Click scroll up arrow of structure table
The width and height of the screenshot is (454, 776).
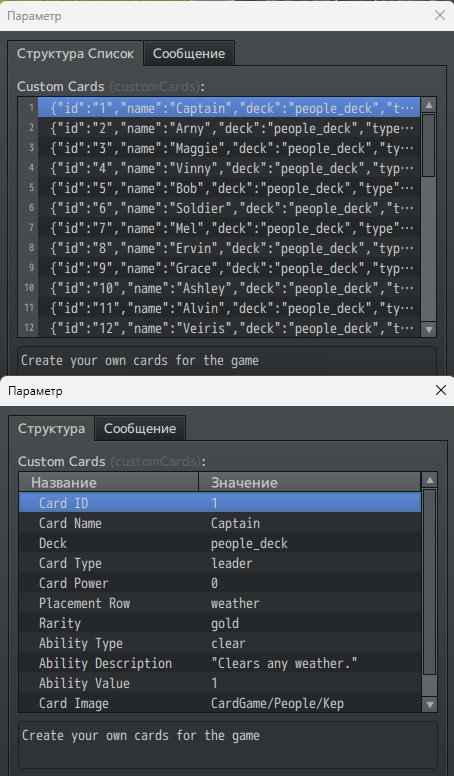pos(430,480)
